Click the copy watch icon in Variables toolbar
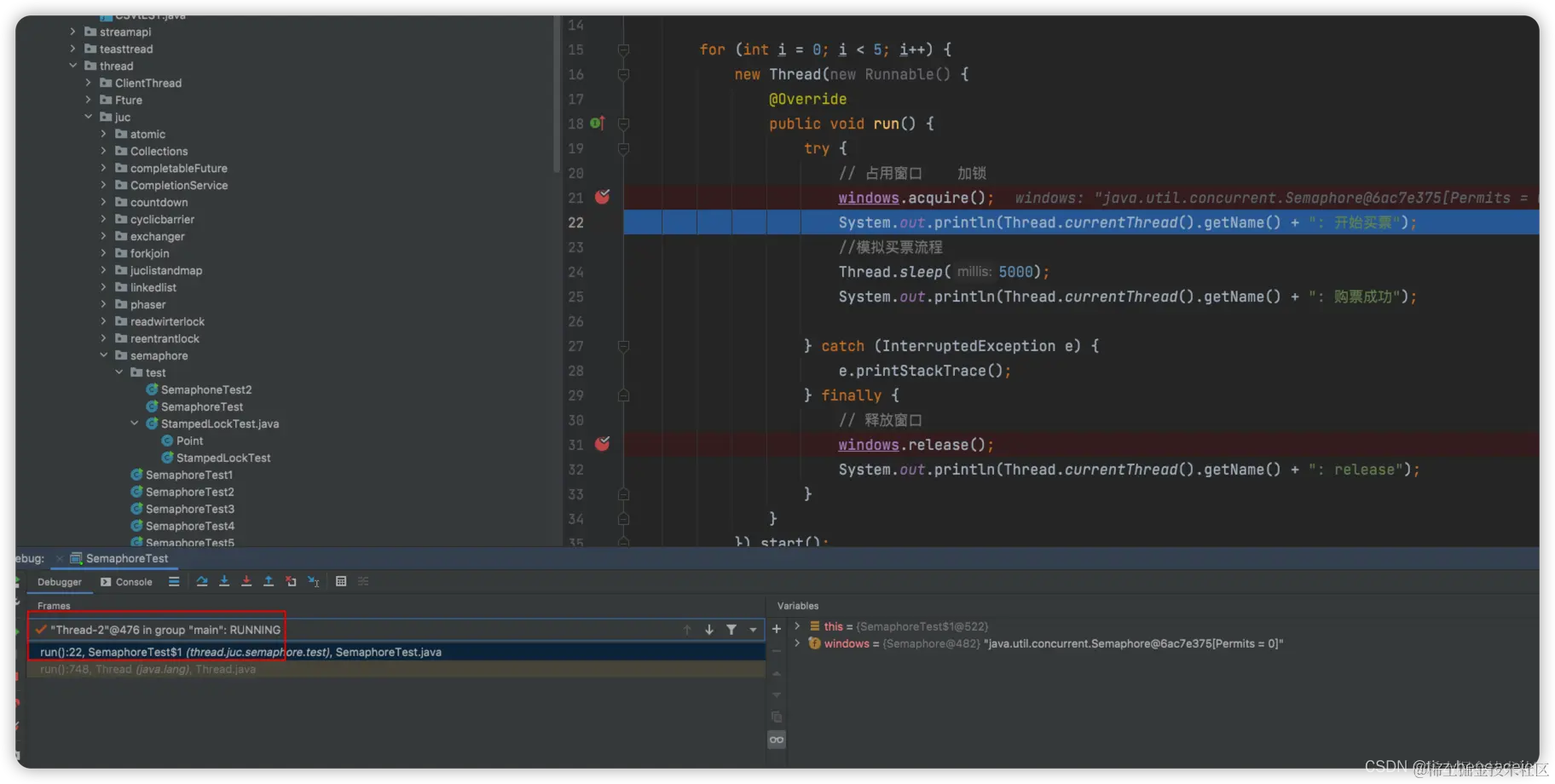 (x=777, y=718)
